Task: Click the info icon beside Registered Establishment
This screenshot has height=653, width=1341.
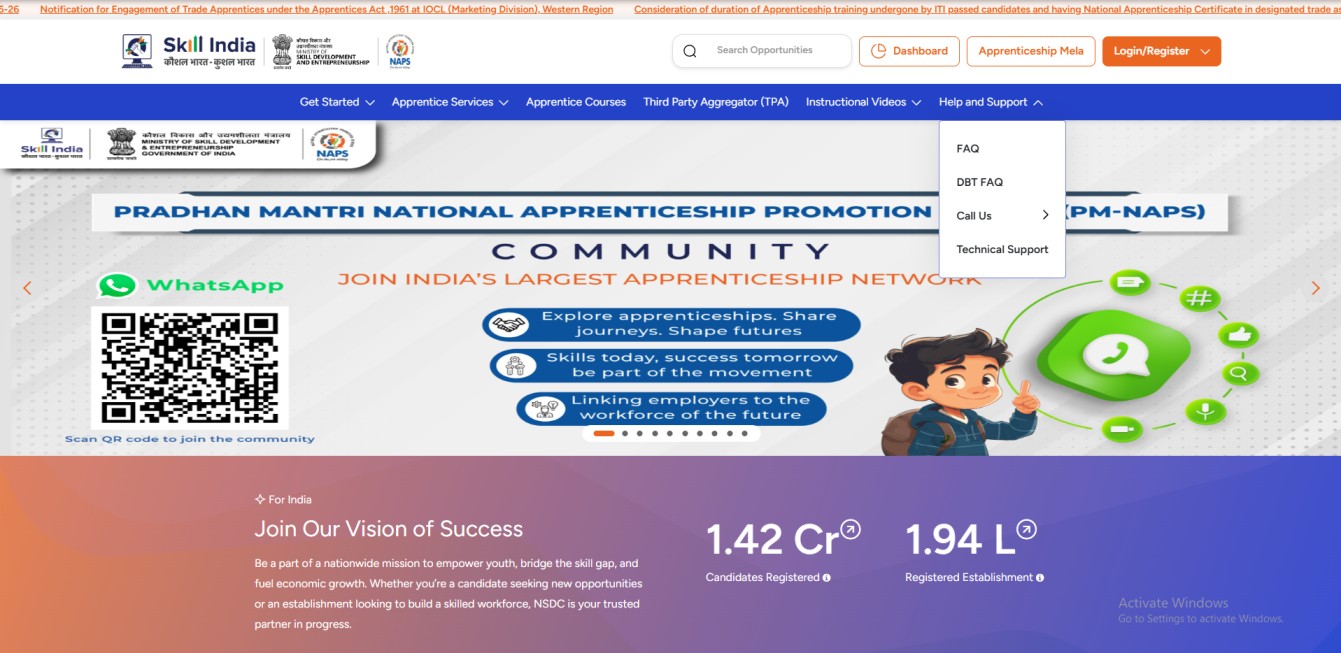Action: (x=1040, y=577)
